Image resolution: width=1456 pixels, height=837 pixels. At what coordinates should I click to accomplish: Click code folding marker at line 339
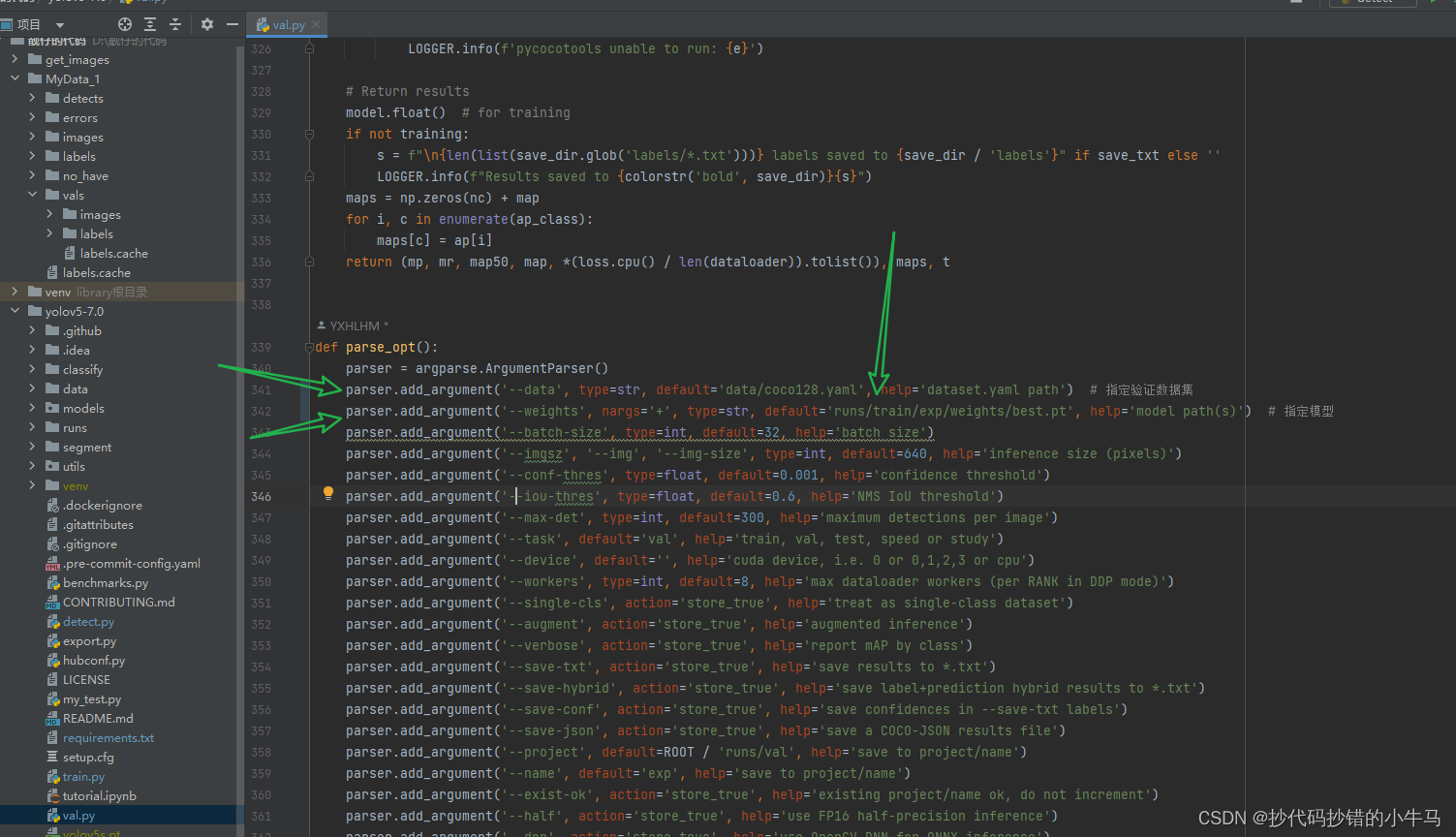click(x=309, y=347)
